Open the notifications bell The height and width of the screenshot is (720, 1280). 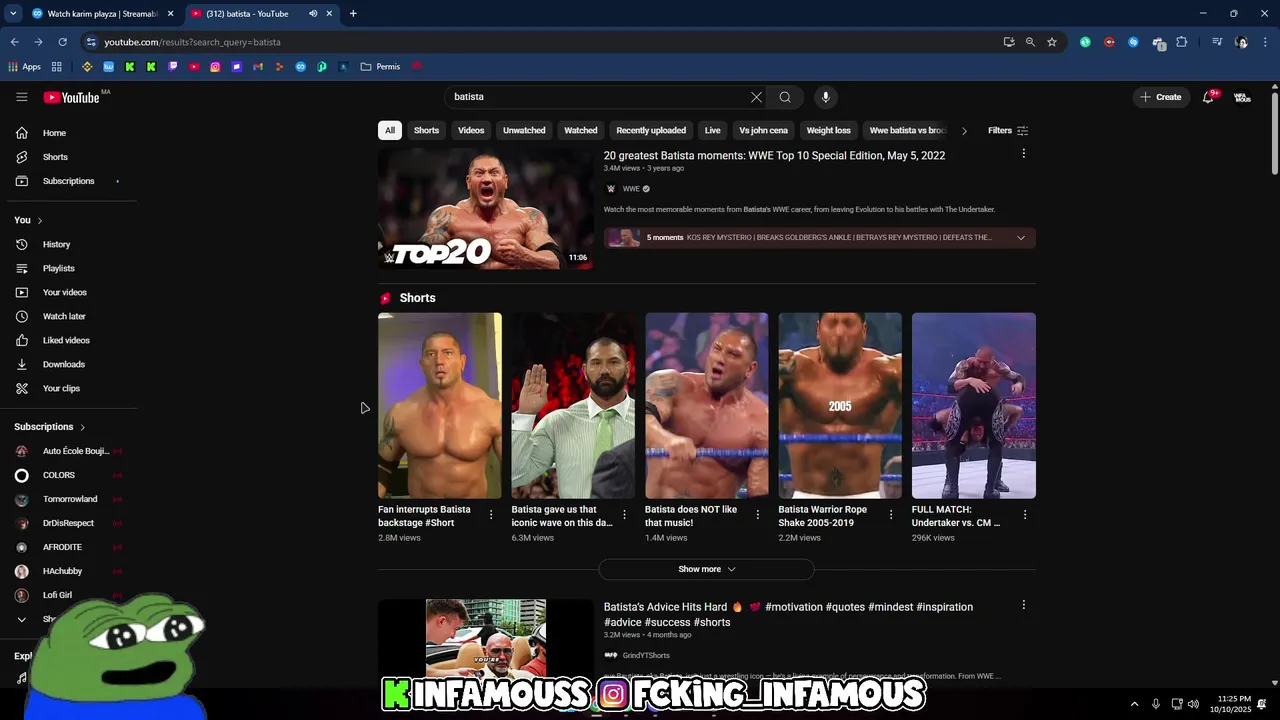1209,97
